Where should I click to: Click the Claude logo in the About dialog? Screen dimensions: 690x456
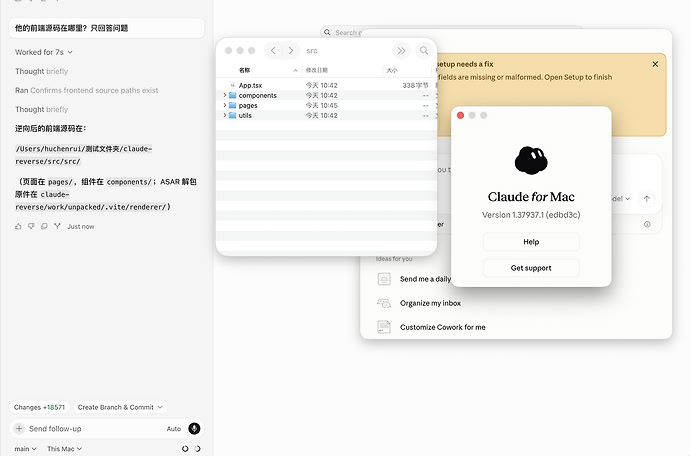pos(531,160)
